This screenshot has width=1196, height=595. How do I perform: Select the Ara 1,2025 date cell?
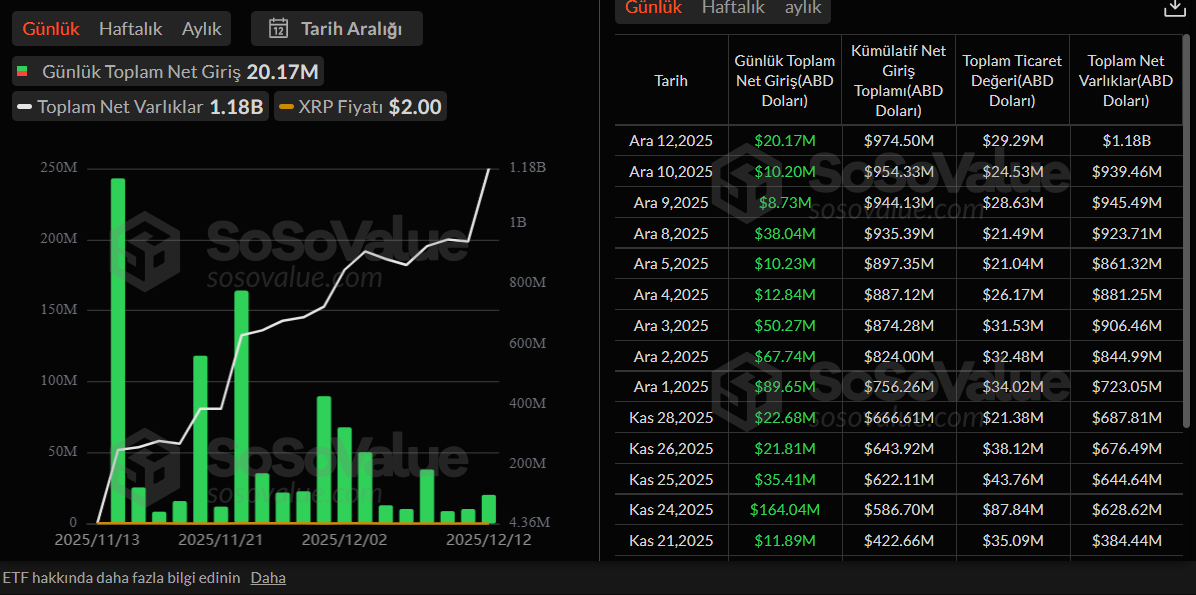(x=671, y=387)
